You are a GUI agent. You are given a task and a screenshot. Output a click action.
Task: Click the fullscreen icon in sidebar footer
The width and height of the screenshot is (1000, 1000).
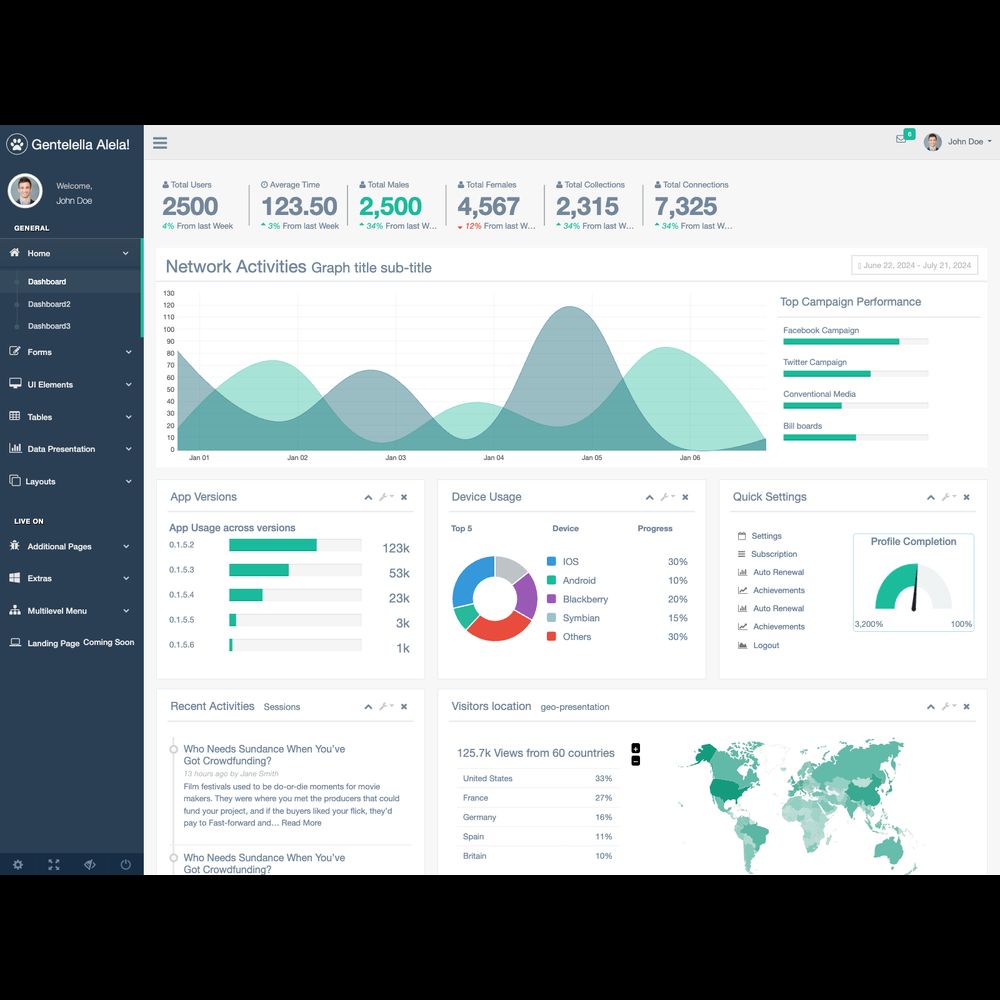54,864
